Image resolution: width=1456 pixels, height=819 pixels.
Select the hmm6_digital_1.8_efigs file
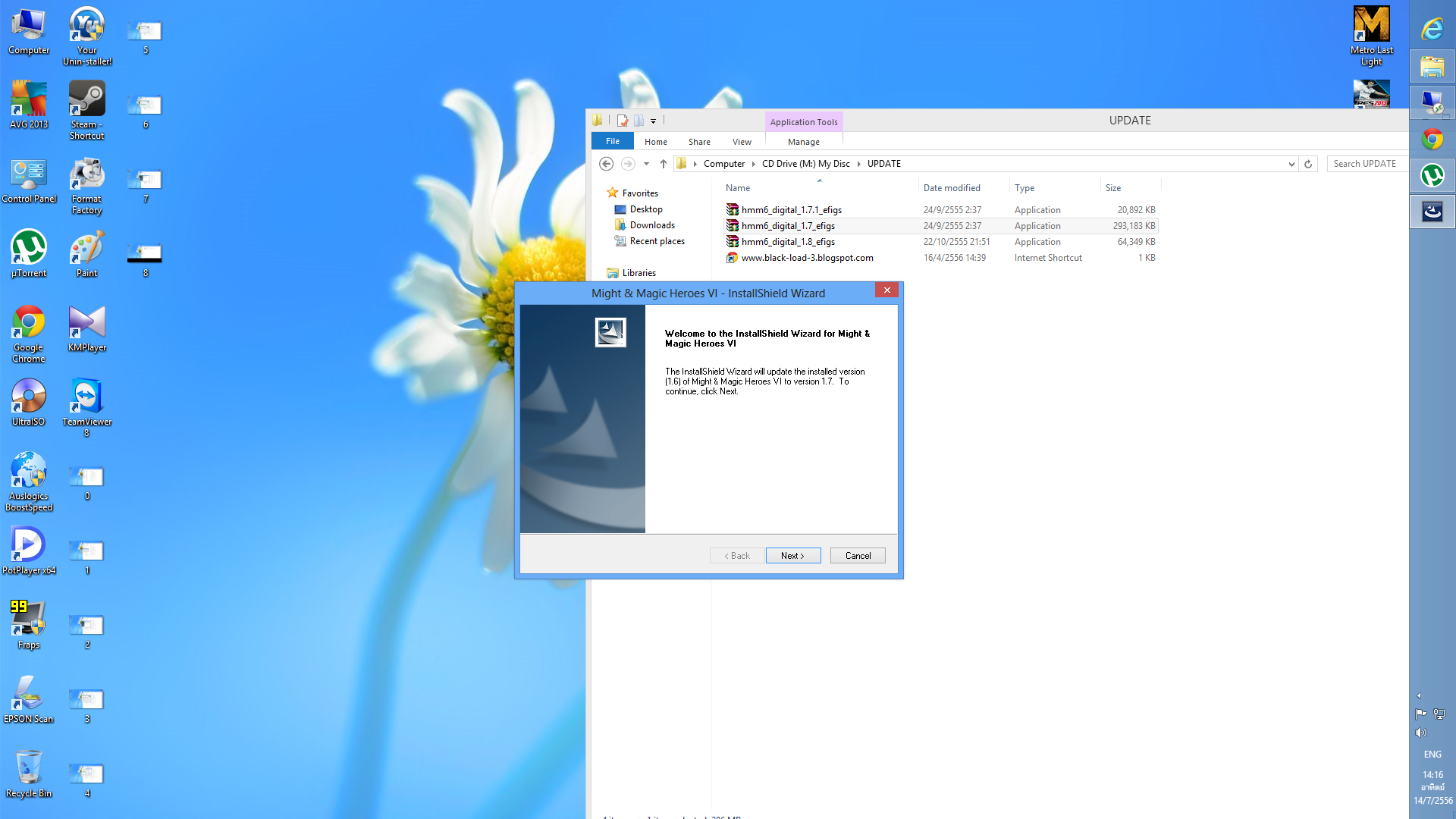click(x=788, y=242)
